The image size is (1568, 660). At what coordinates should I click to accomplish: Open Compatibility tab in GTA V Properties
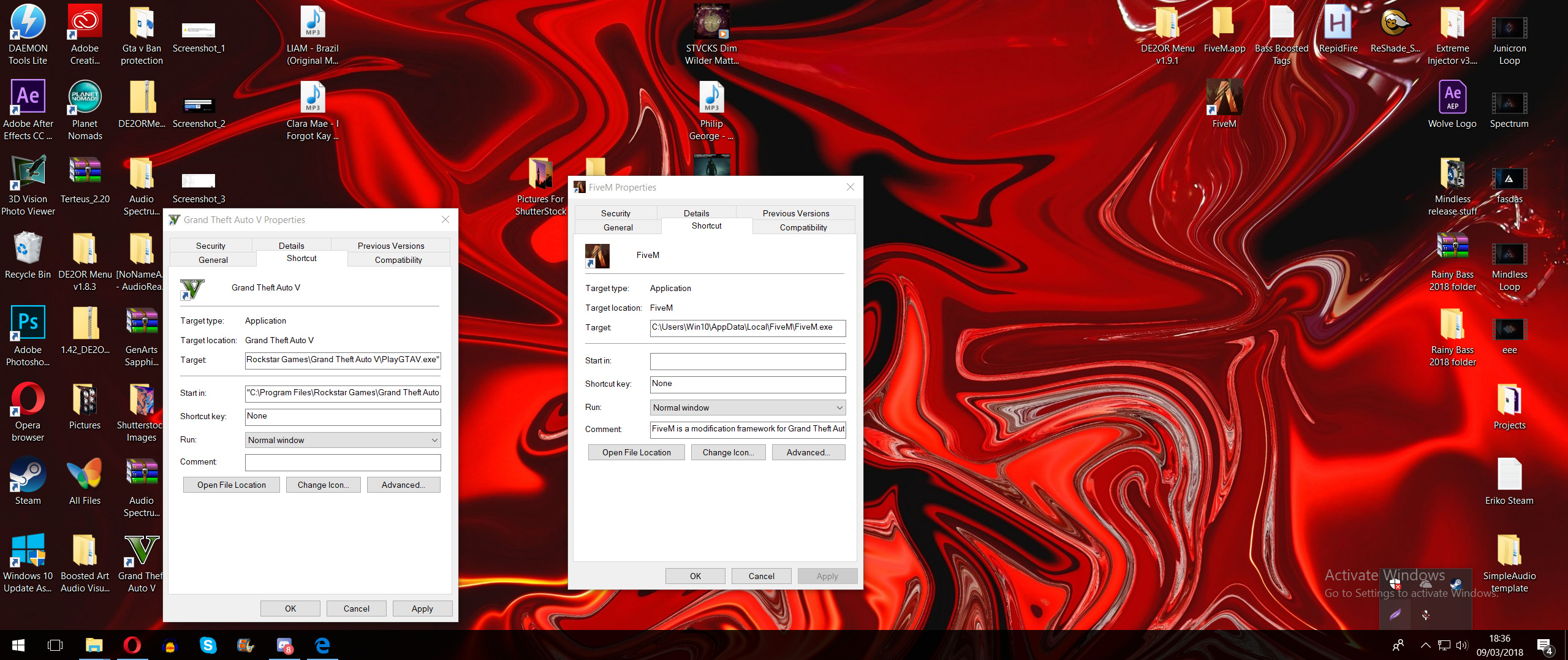(x=398, y=260)
